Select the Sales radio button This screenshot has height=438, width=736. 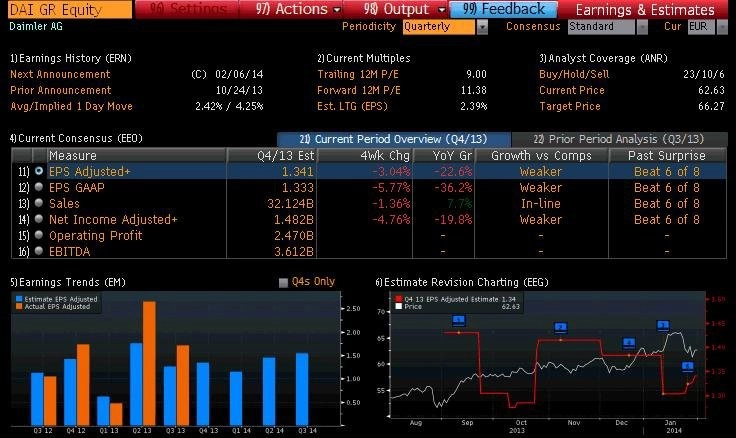click(x=39, y=203)
